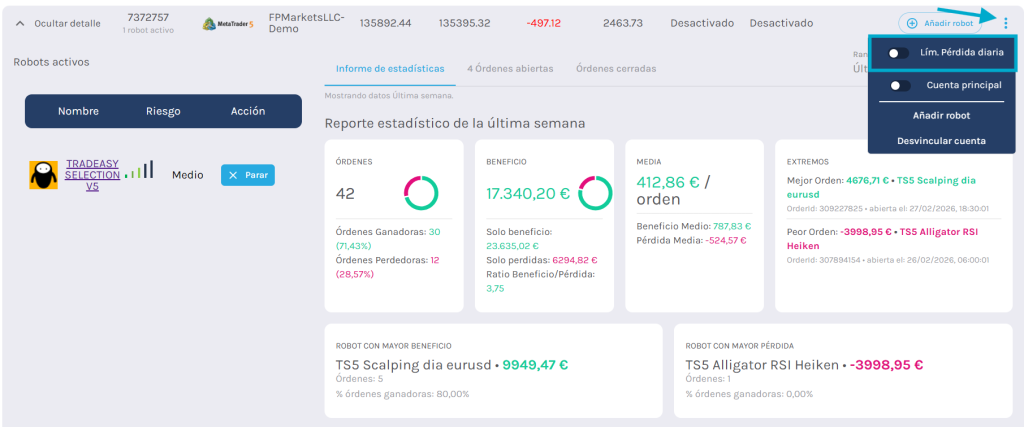
Task: Collapse account with Ocultar detalle chevron
Action: (19, 23)
